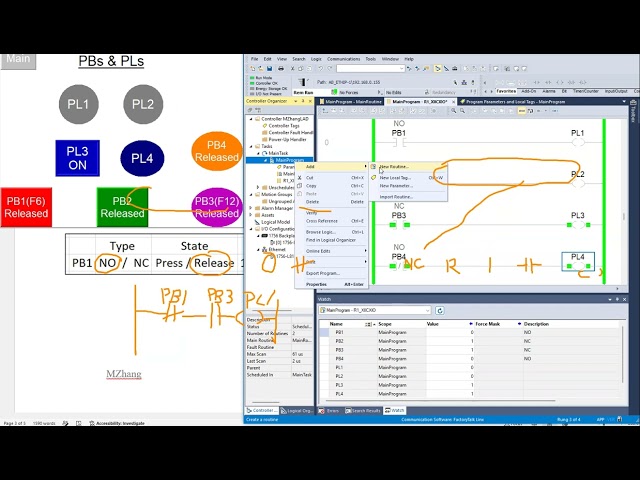Click the Save icon in the Studio 5000 toolbar
The image size is (640, 480).
pyautogui.click(x=269, y=69)
